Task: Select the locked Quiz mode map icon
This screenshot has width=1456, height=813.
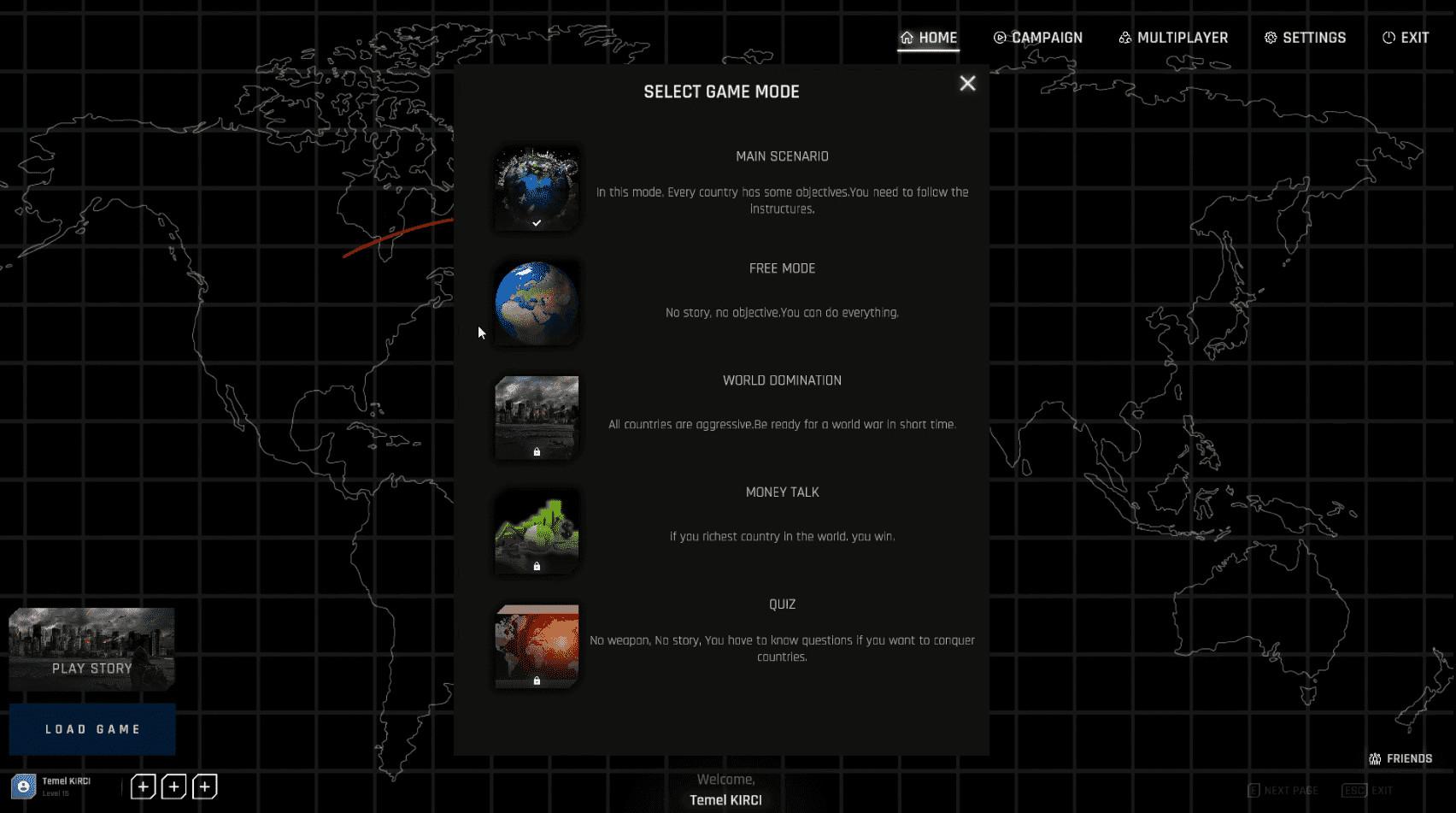Action: (x=536, y=645)
